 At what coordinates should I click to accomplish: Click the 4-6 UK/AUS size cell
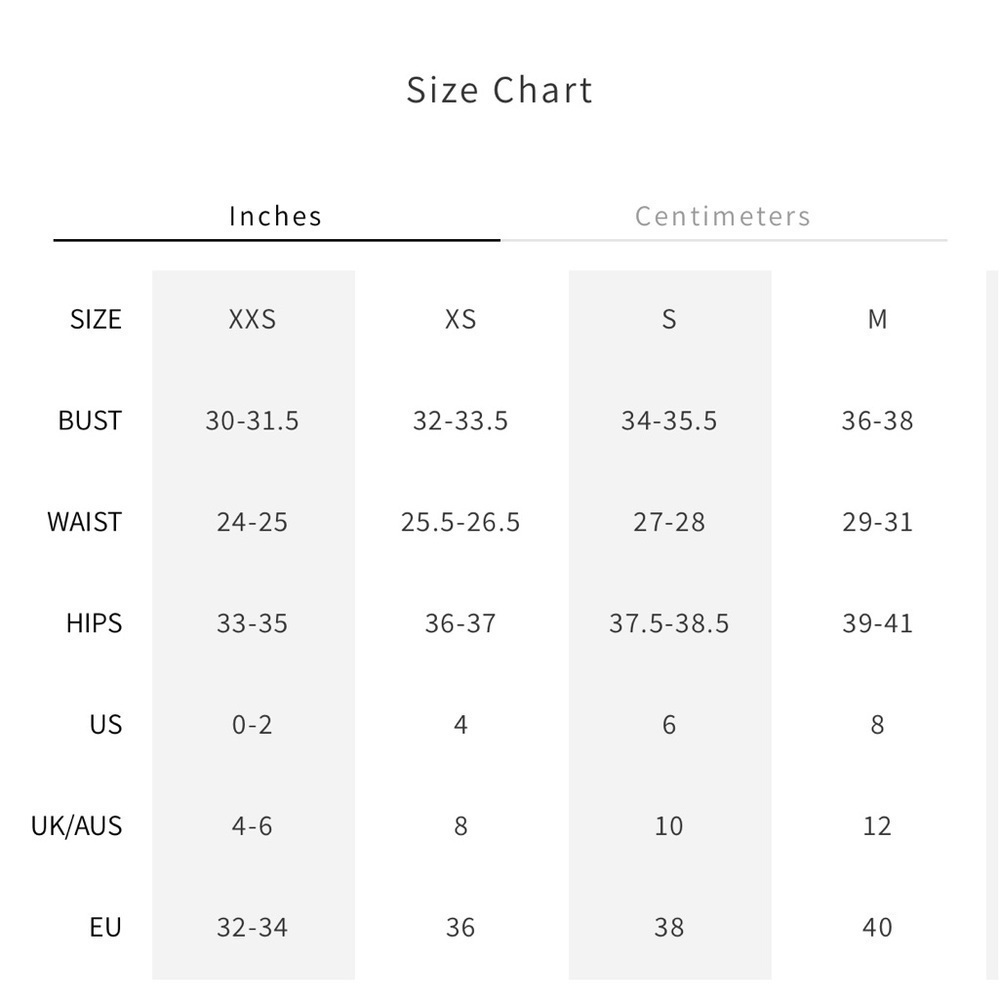pos(252,826)
